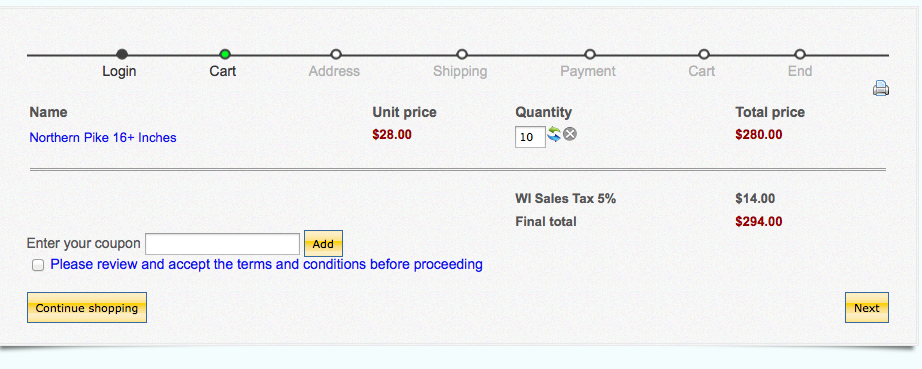The image size is (922, 369).
Task: Select the Address step label
Action: [334, 72]
